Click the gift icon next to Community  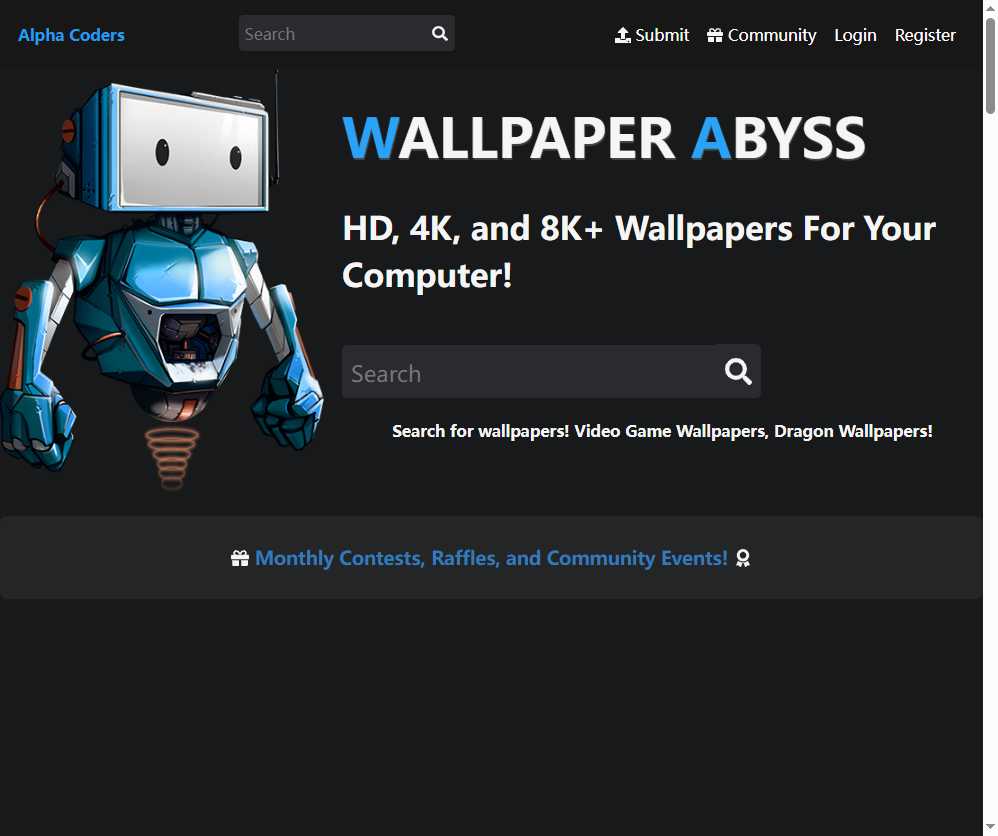(715, 34)
